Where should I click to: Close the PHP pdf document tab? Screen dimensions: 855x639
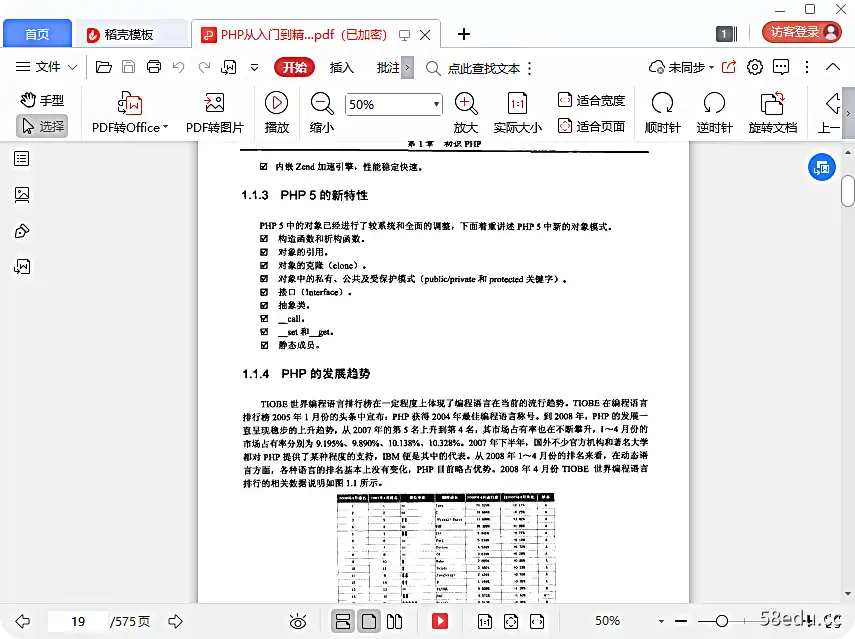[x=425, y=35]
